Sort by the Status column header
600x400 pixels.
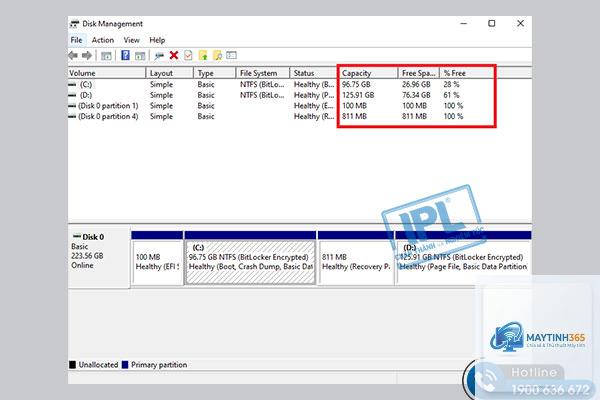point(314,73)
